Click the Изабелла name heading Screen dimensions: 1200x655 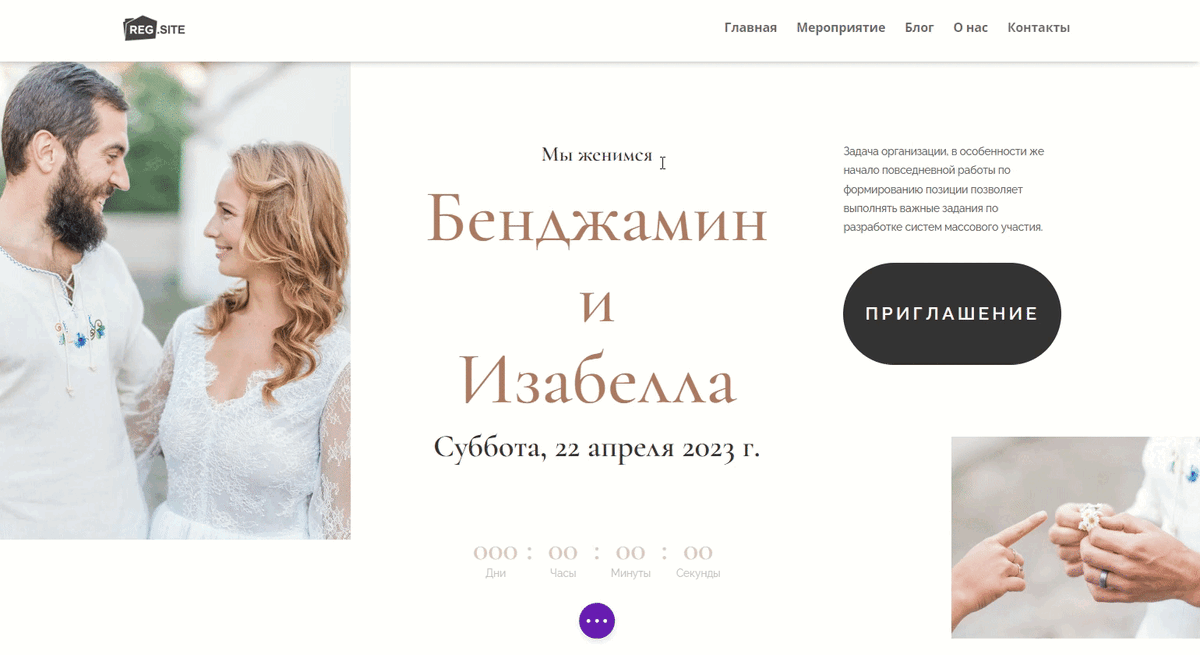597,381
